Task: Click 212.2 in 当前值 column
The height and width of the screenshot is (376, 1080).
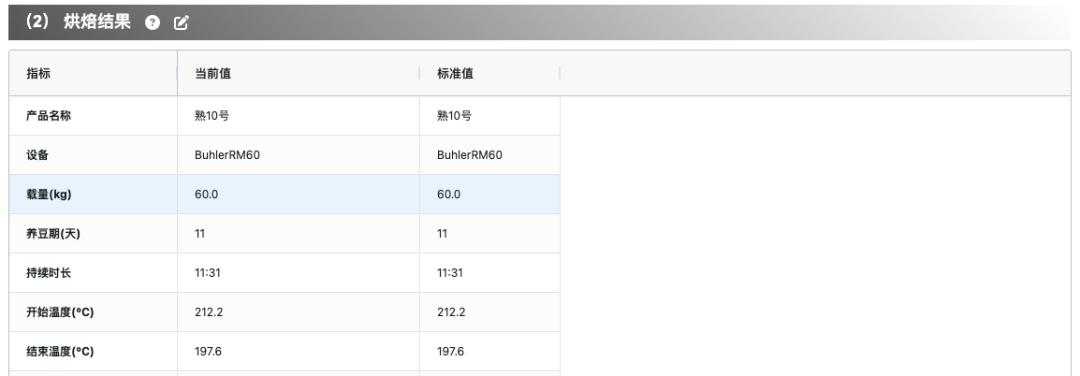Action: pyautogui.click(x=209, y=312)
